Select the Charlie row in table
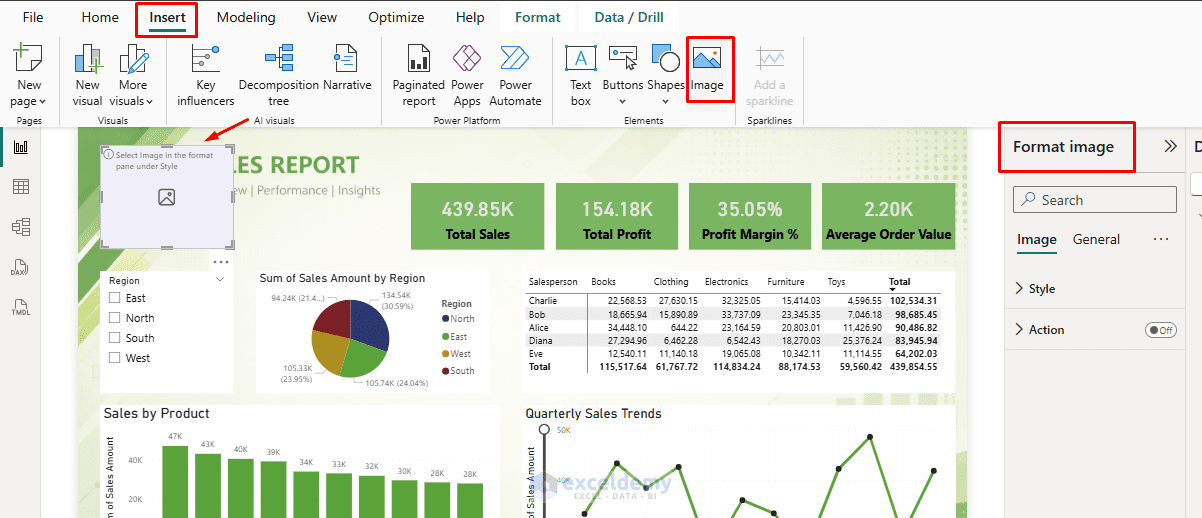 tap(733, 300)
